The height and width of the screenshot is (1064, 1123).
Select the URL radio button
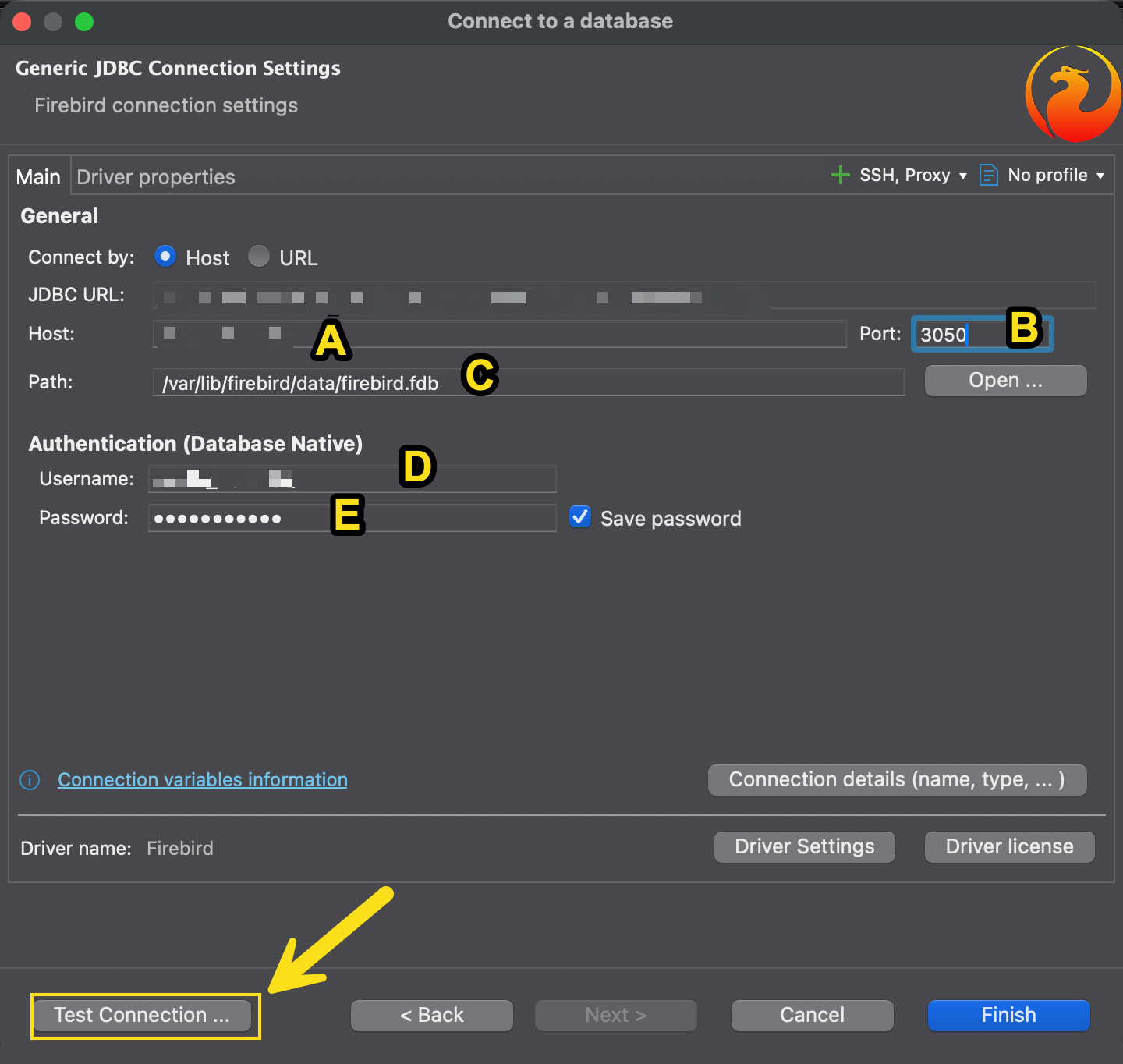point(259,257)
